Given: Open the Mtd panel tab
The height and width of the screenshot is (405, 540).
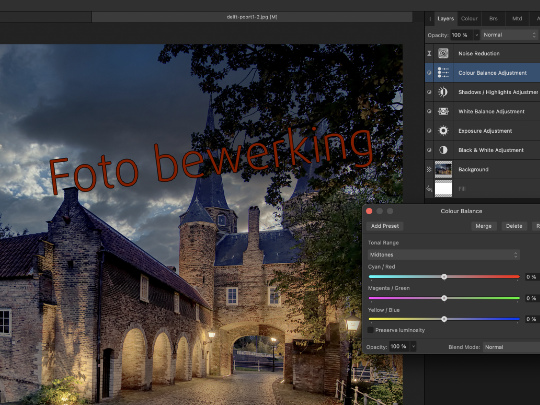Looking at the screenshot, I should pos(517,19).
